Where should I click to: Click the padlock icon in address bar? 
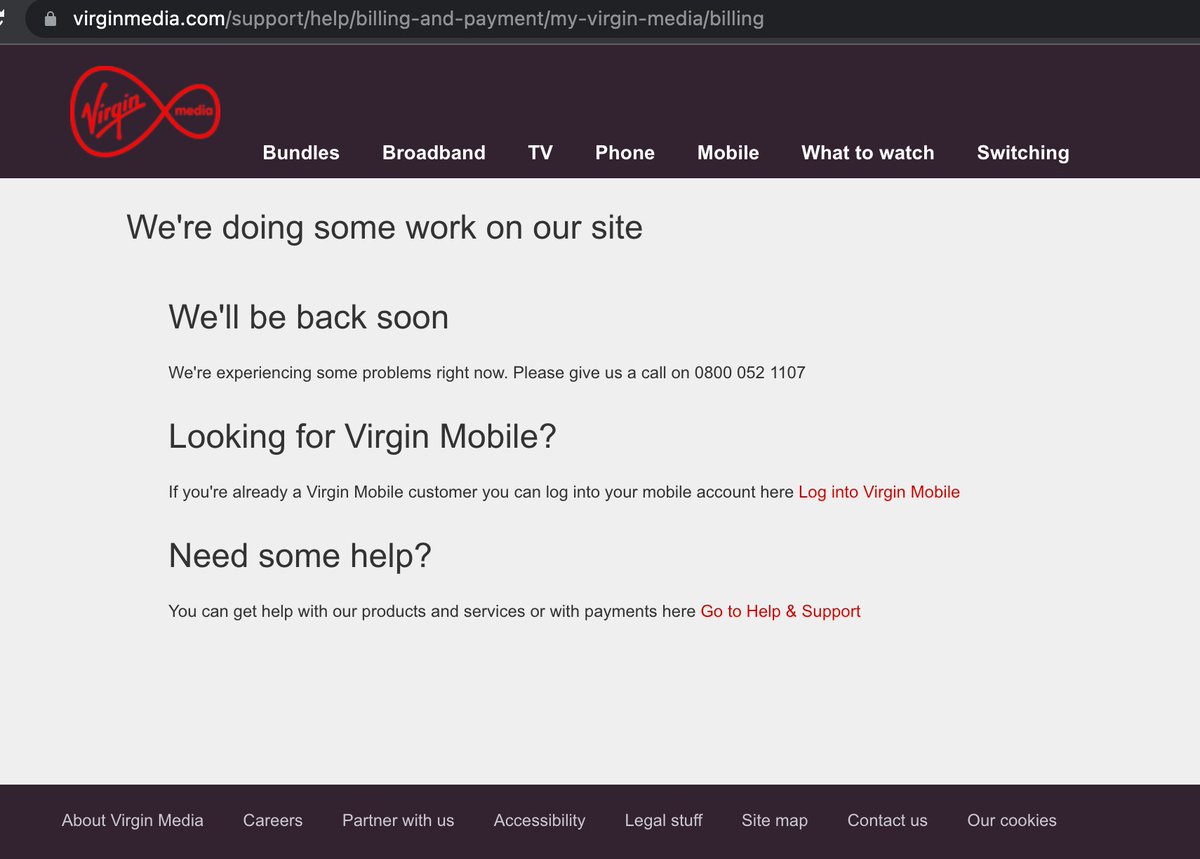[x=51, y=19]
